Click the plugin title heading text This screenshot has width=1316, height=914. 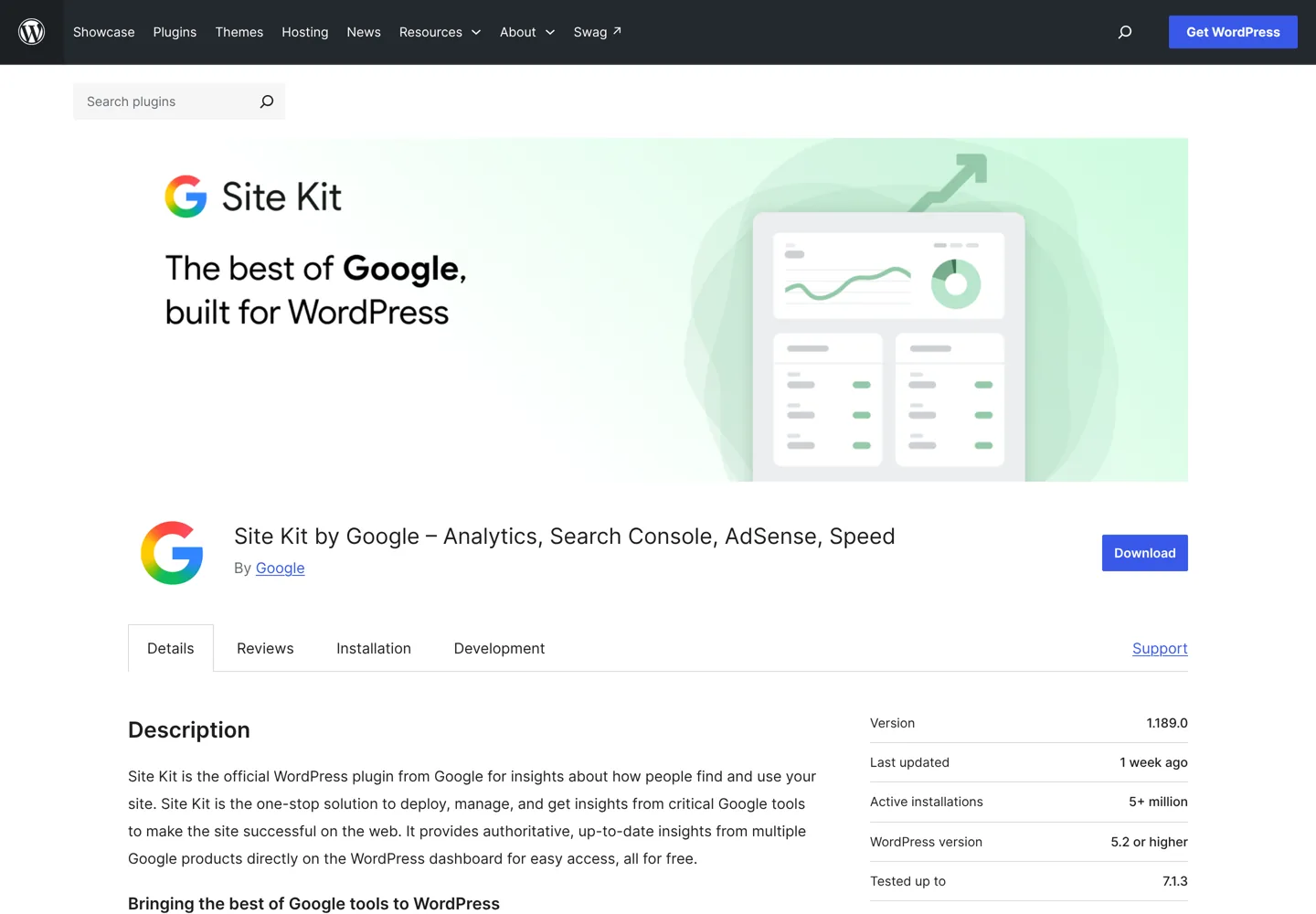pyautogui.click(x=565, y=537)
